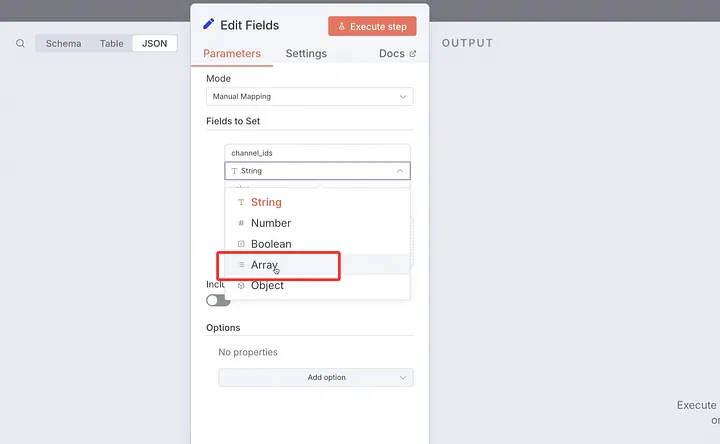Toggle the Include switch
720x444 pixels.
point(217,300)
